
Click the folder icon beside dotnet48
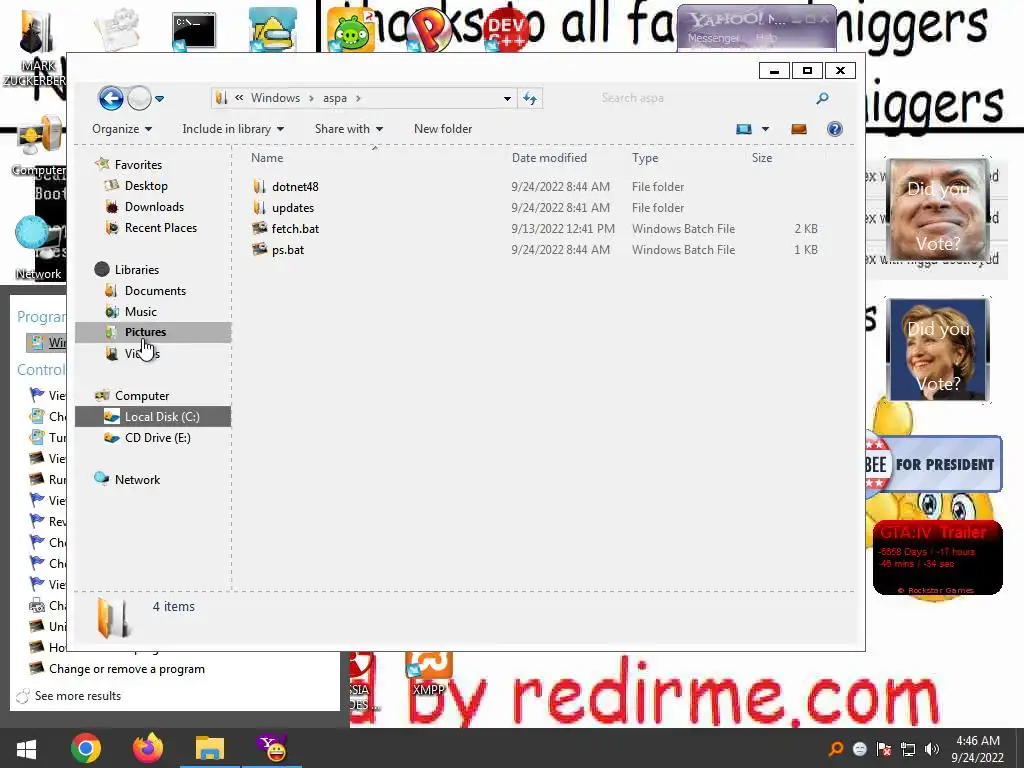click(x=259, y=187)
